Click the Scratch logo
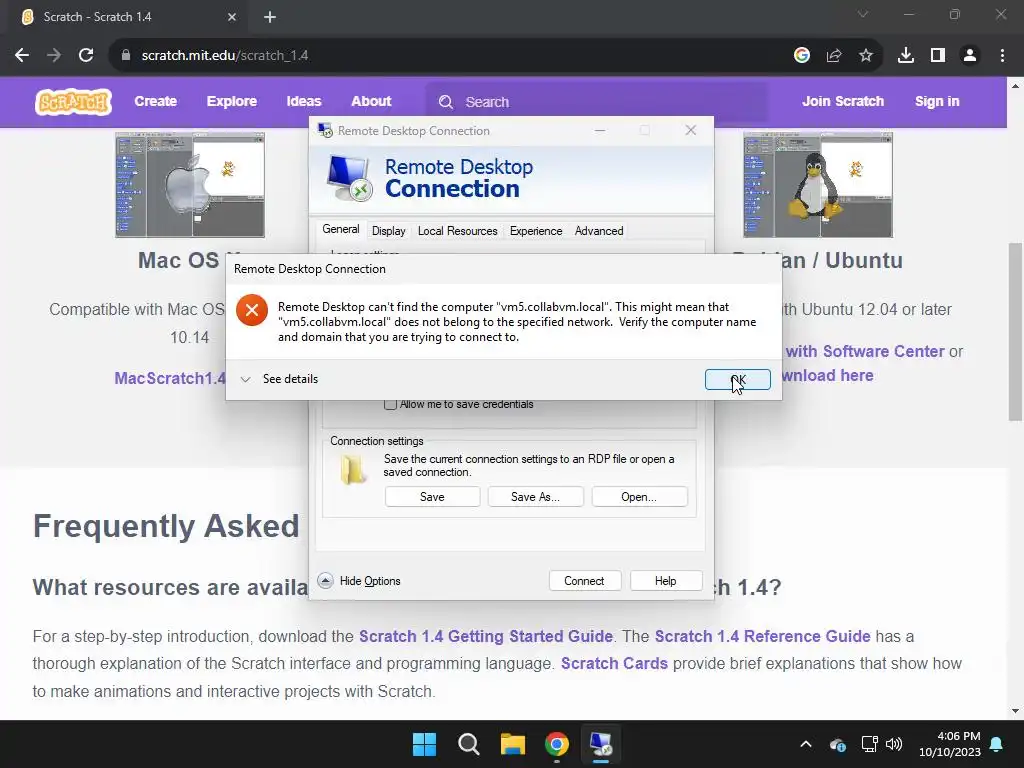The image size is (1024, 768). tap(73, 102)
